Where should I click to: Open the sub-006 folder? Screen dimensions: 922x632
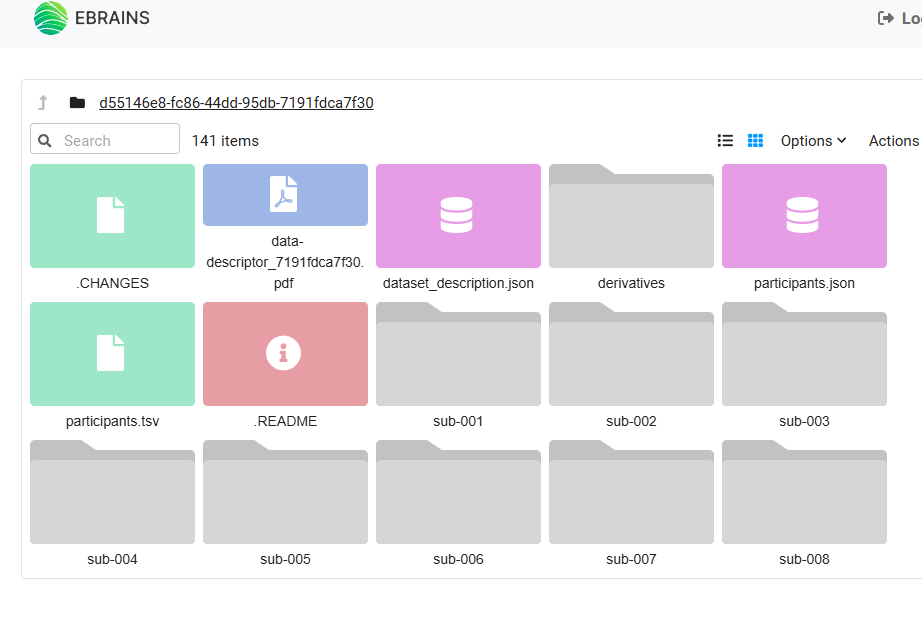pyautogui.click(x=458, y=492)
